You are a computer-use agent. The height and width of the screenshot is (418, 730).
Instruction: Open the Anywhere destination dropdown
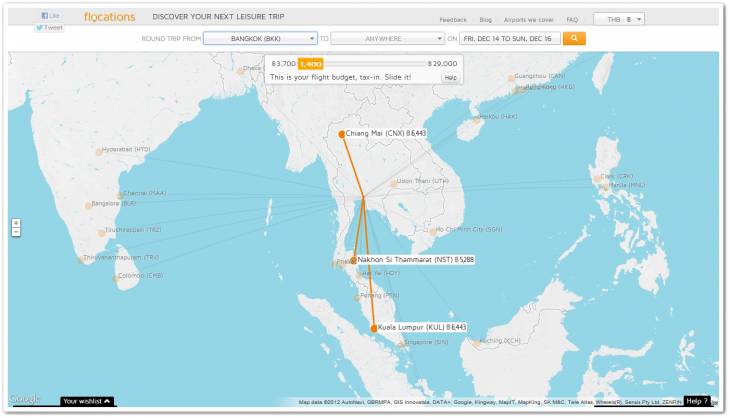pos(387,38)
